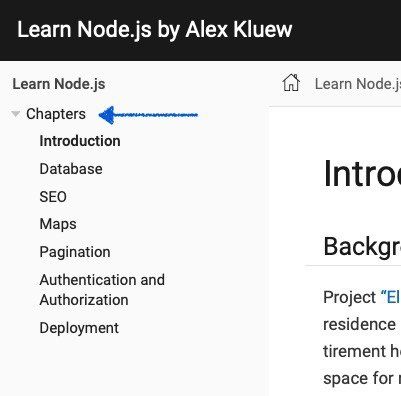Click the blue arrow annotation
The width and height of the screenshot is (401, 396).
[x=148, y=115]
